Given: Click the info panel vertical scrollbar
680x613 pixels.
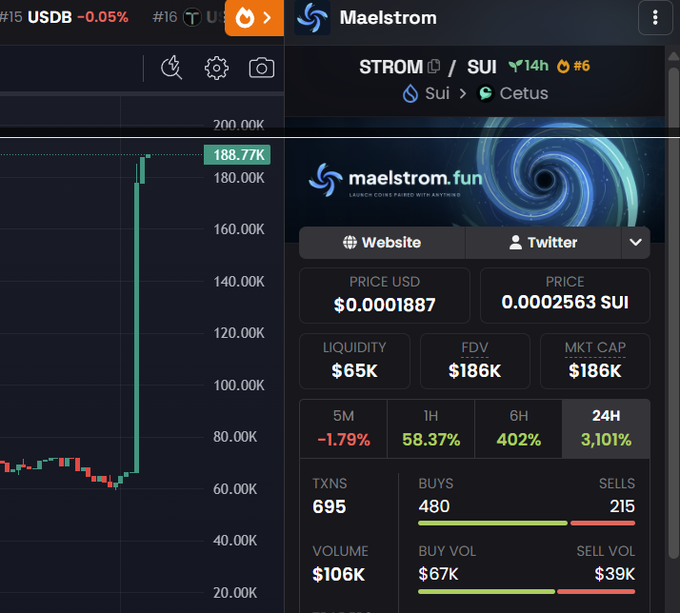Looking at the screenshot, I should point(673,313).
